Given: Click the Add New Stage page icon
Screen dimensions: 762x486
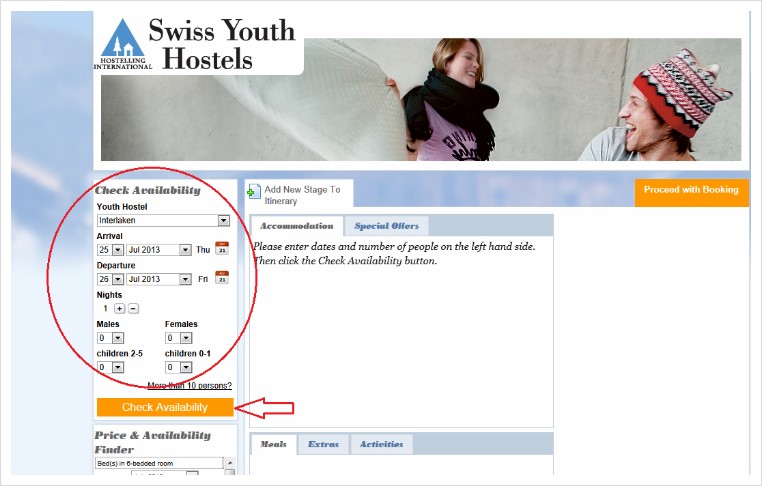Looking at the screenshot, I should 254,191.
